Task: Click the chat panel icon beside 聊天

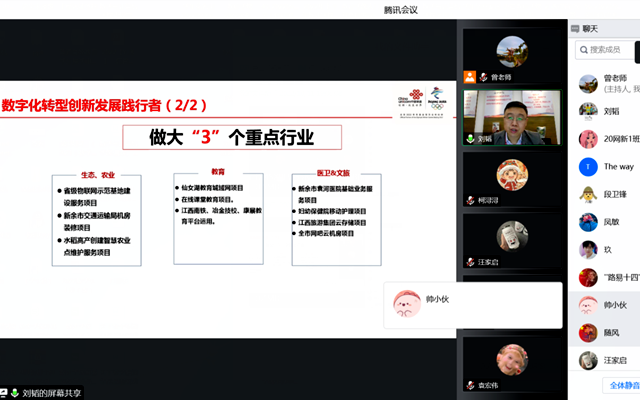Action: tap(574, 29)
